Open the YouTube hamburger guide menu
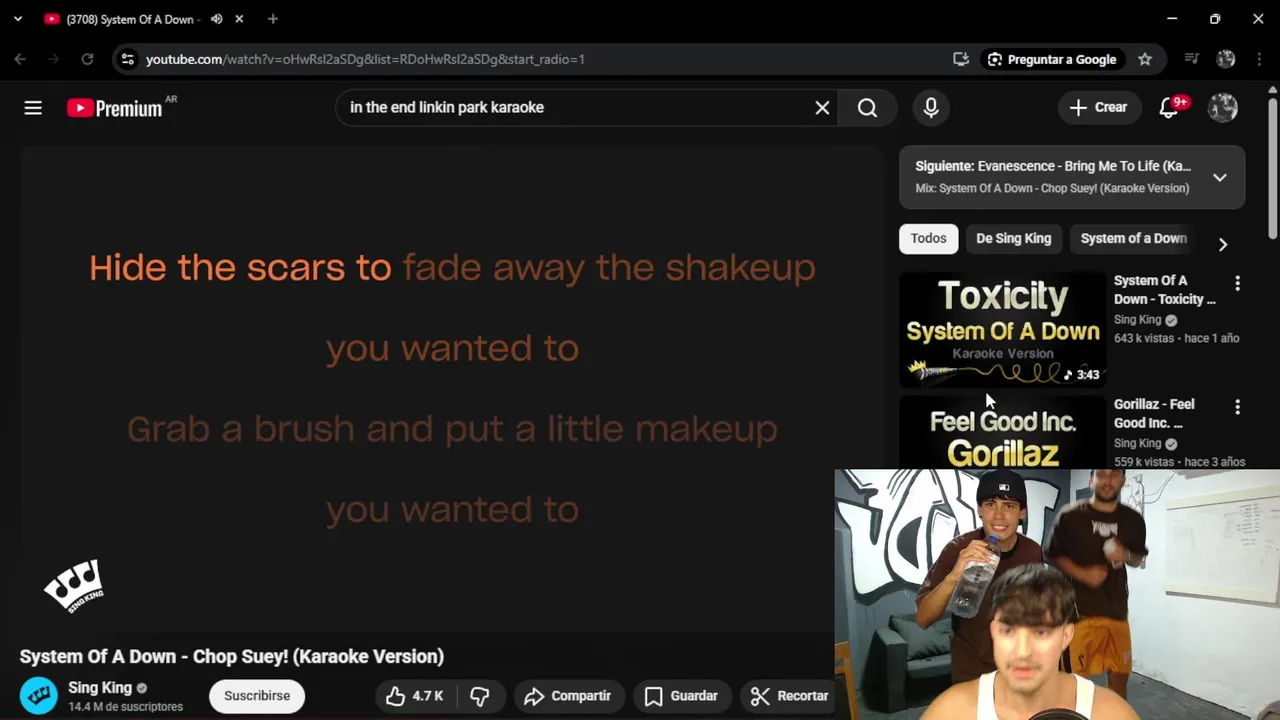This screenshot has width=1280, height=720. pyautogui.click(x=33, y=108)
